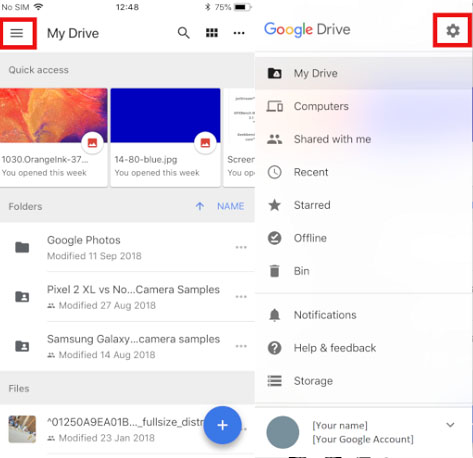This screenshot has width=473, height=458.
Task: Tap the account profile avatar
Action: 283,432
